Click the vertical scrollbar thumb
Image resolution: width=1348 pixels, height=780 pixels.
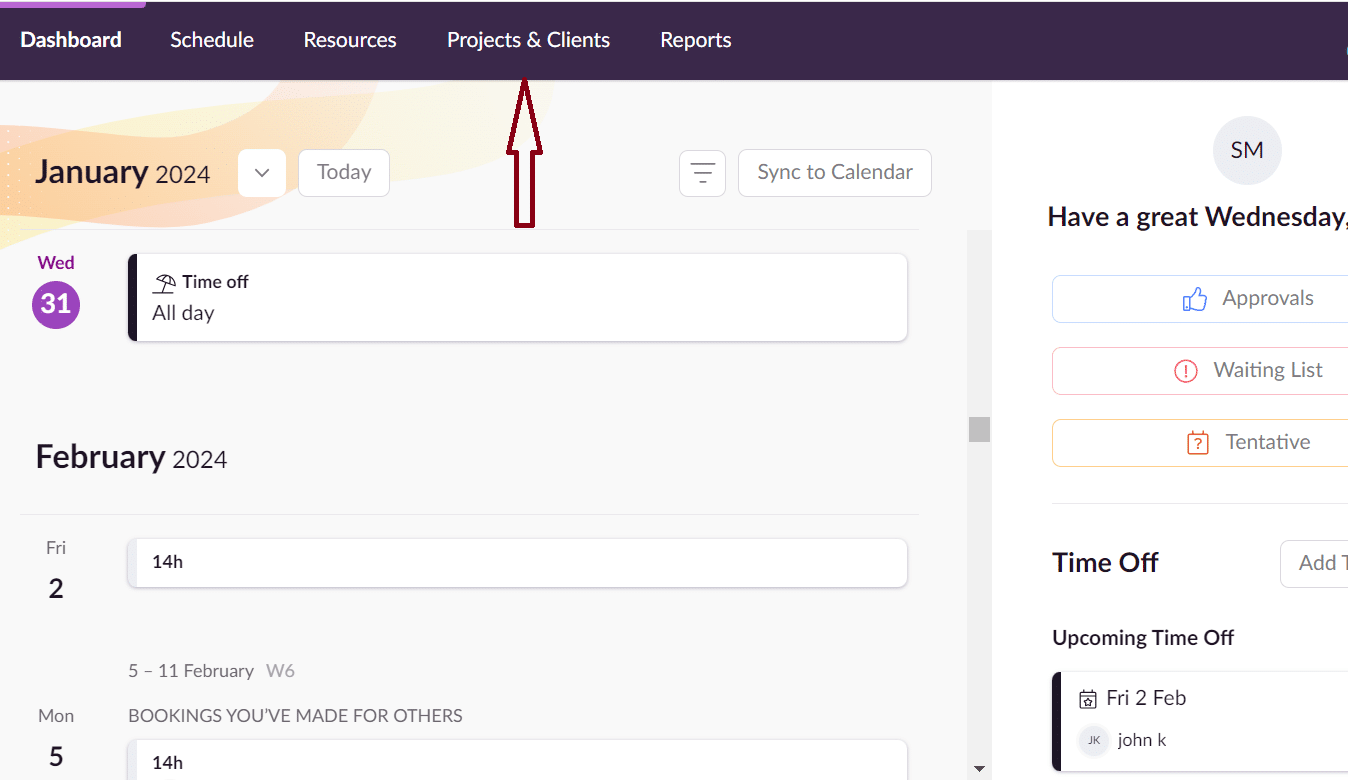pos(979,430)
